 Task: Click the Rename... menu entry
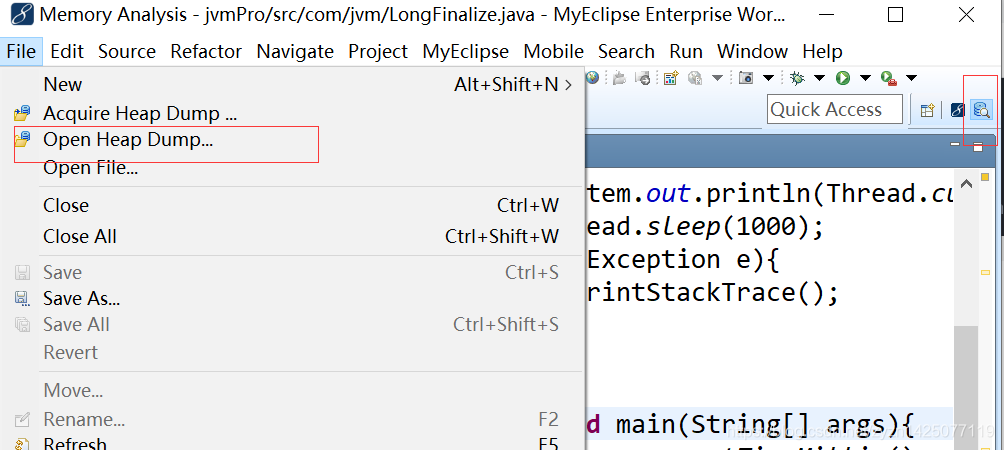click(293, 420)
